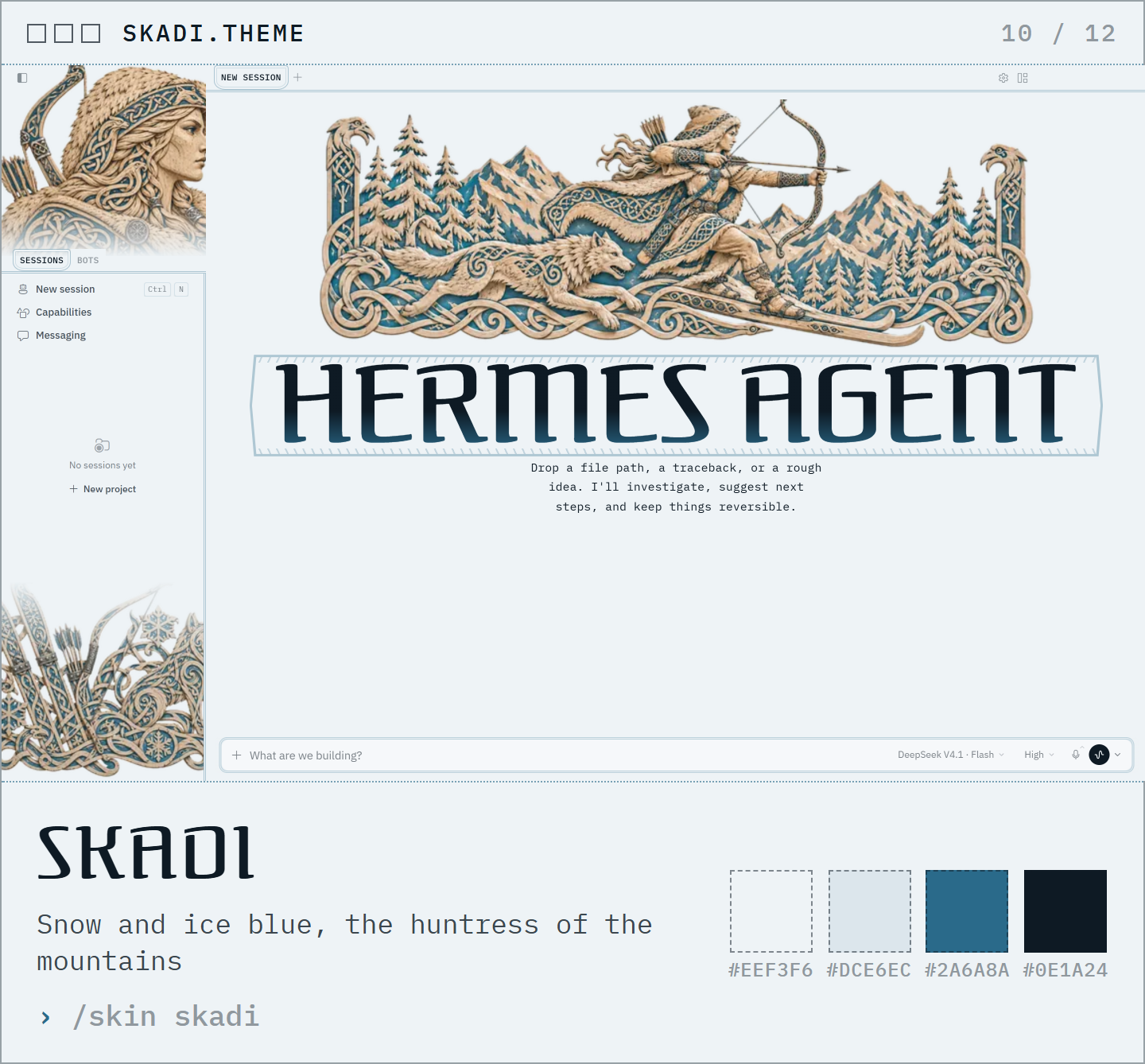Pick the #DCE6EC color swatch
Viewport: 1145px width, 1064px height.
click(x=870, y=911)
